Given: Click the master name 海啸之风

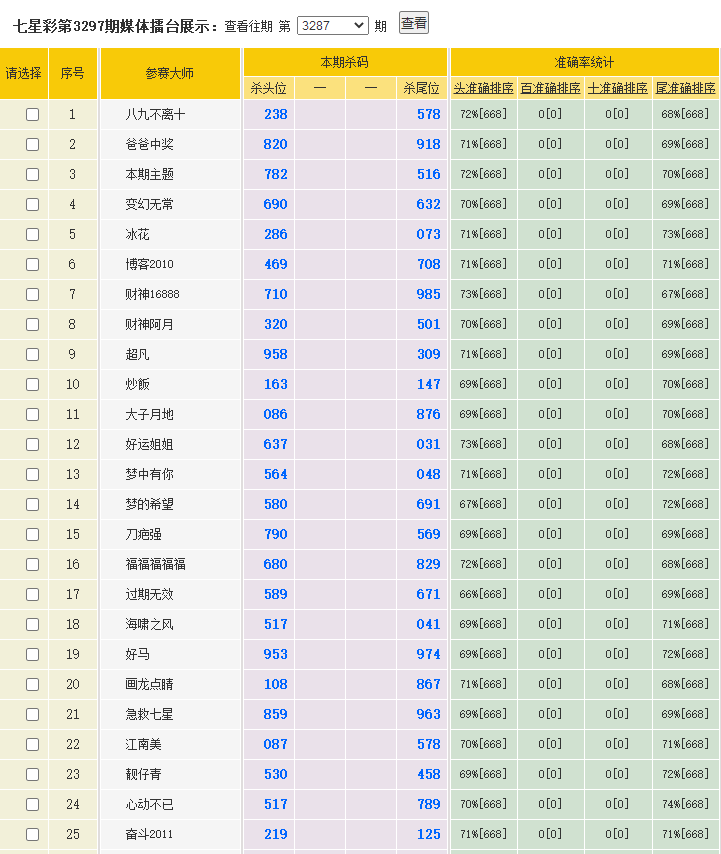Looking at the screenshot, I should point(150,625).
